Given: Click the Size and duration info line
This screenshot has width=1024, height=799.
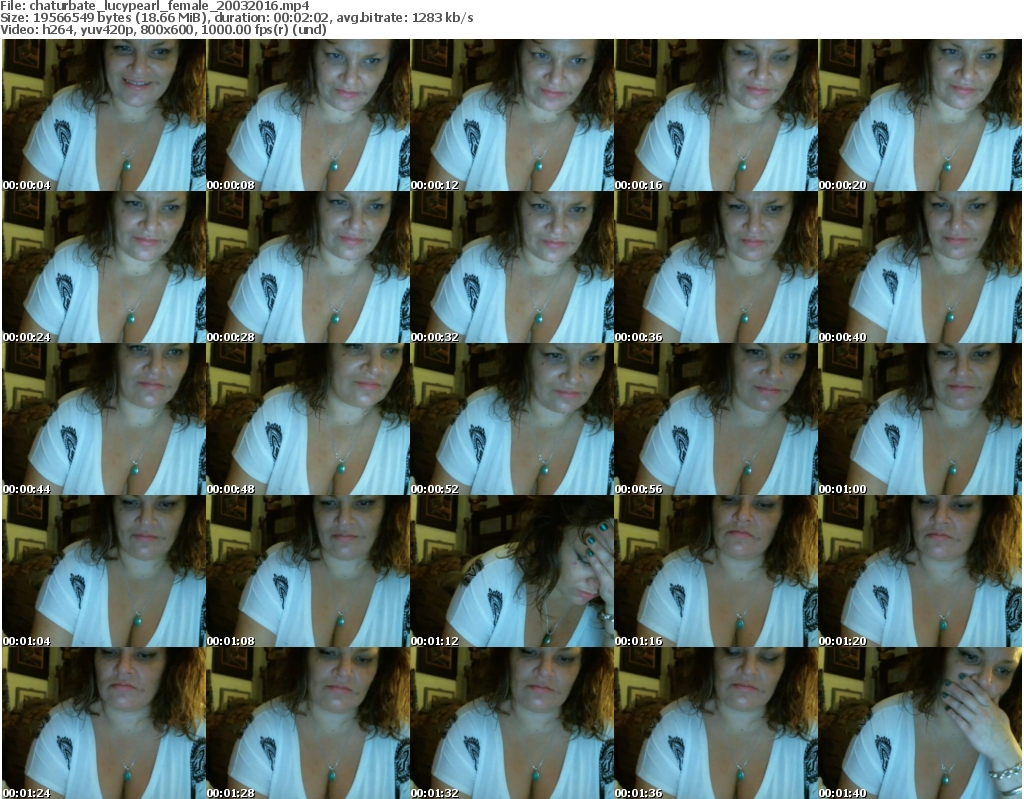Looking at the screenshot, I should [x=236, y=18].
